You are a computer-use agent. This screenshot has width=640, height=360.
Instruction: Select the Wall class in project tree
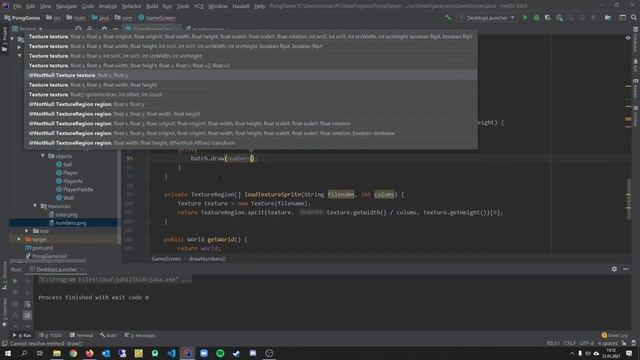coord(68,198)
